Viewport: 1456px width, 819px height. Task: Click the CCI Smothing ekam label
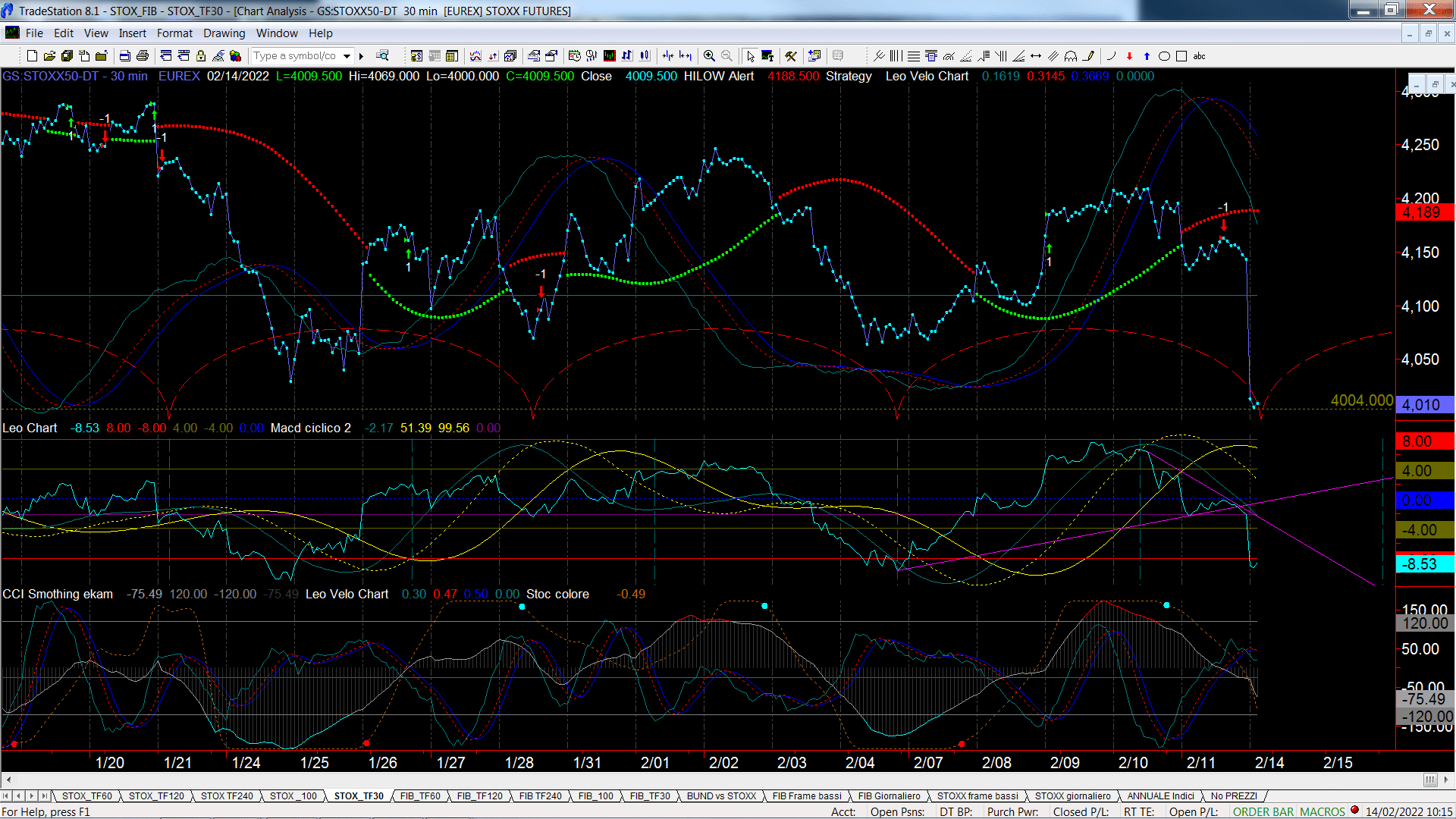pos(58,595)
